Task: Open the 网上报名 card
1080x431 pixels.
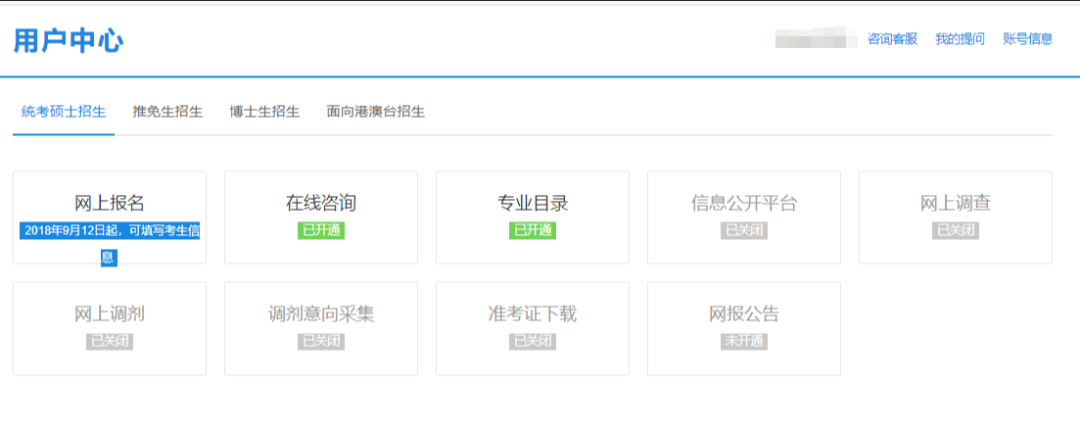Action: tap(109, 204)
